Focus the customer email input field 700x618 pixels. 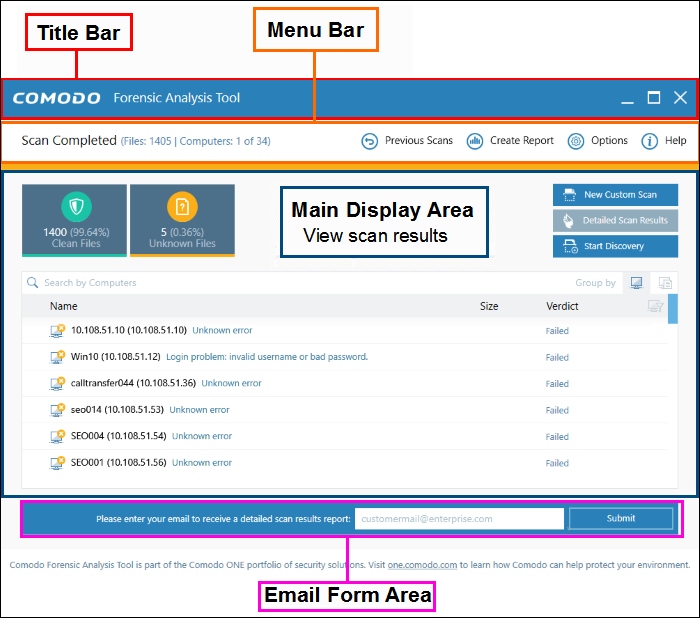pyautogui.click(x=459, y=519)
